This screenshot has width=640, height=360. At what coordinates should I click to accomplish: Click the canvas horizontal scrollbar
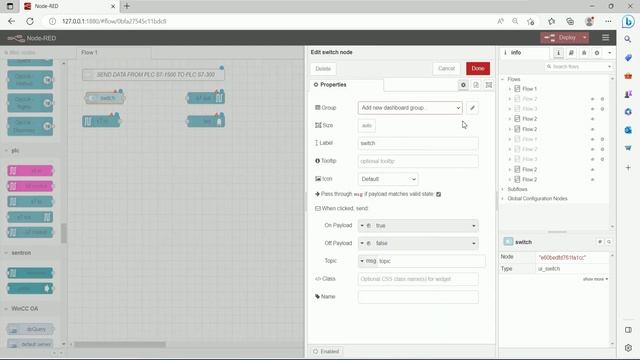120,344
